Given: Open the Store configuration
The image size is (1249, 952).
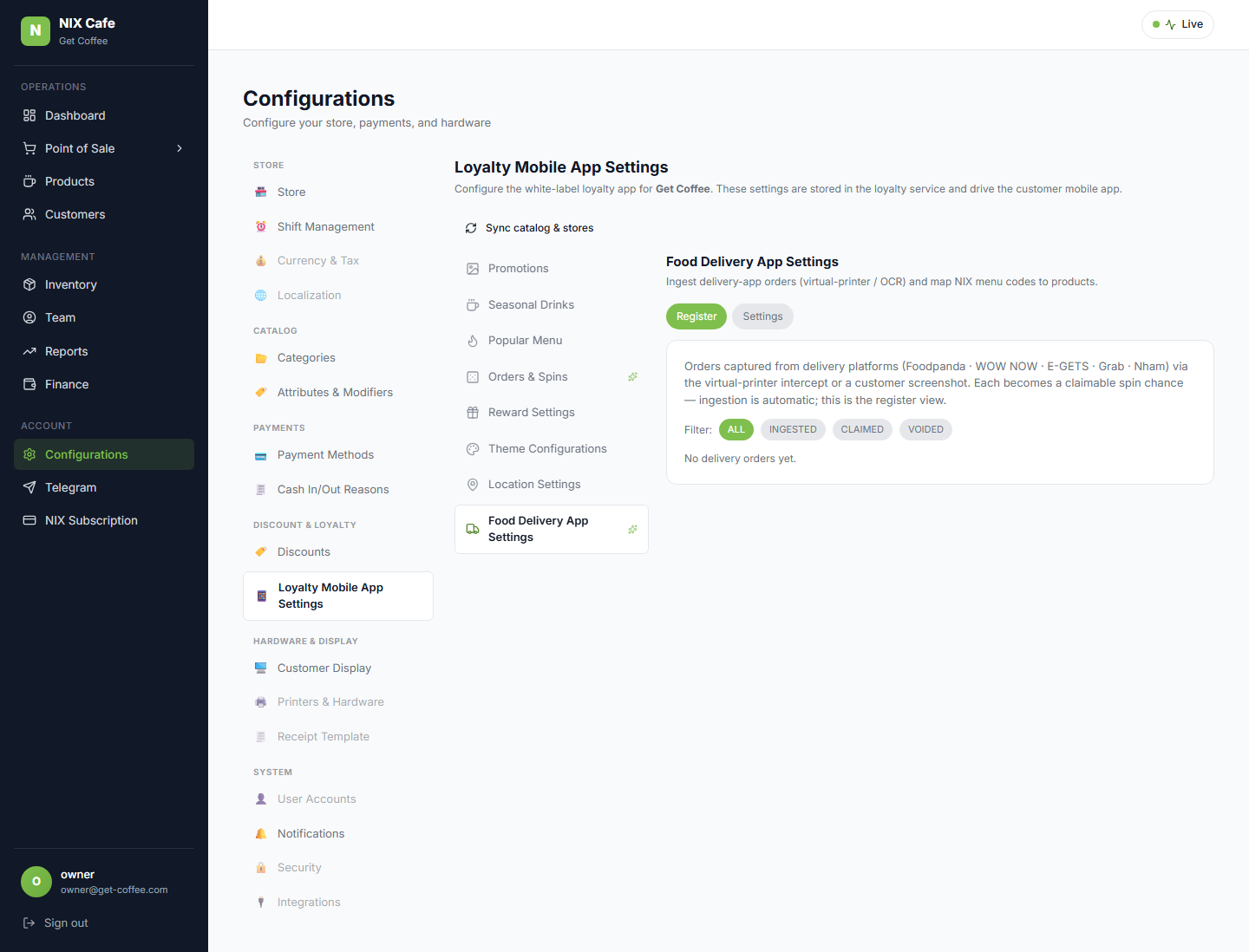Looking at the screenshot, I should [338, 192].
